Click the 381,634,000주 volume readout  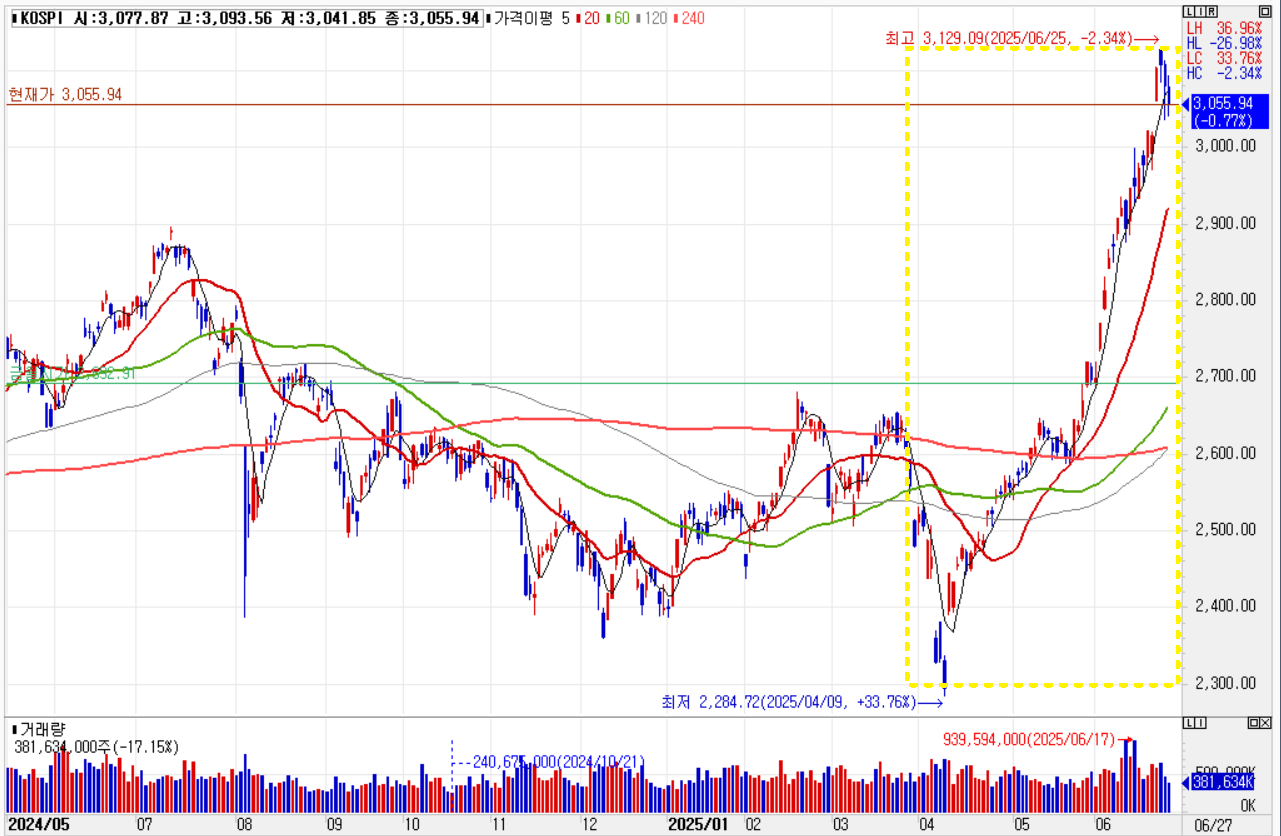point(96,746)
